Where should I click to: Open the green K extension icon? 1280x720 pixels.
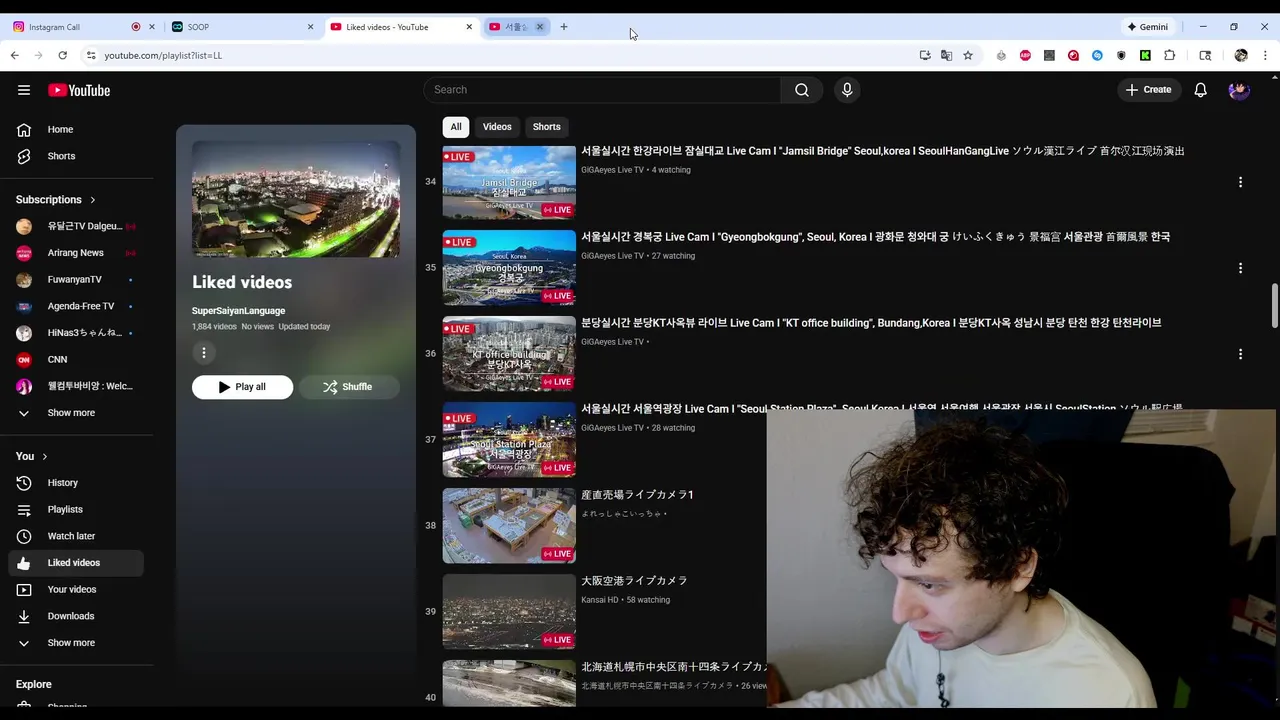click(x=1145, y=55)
